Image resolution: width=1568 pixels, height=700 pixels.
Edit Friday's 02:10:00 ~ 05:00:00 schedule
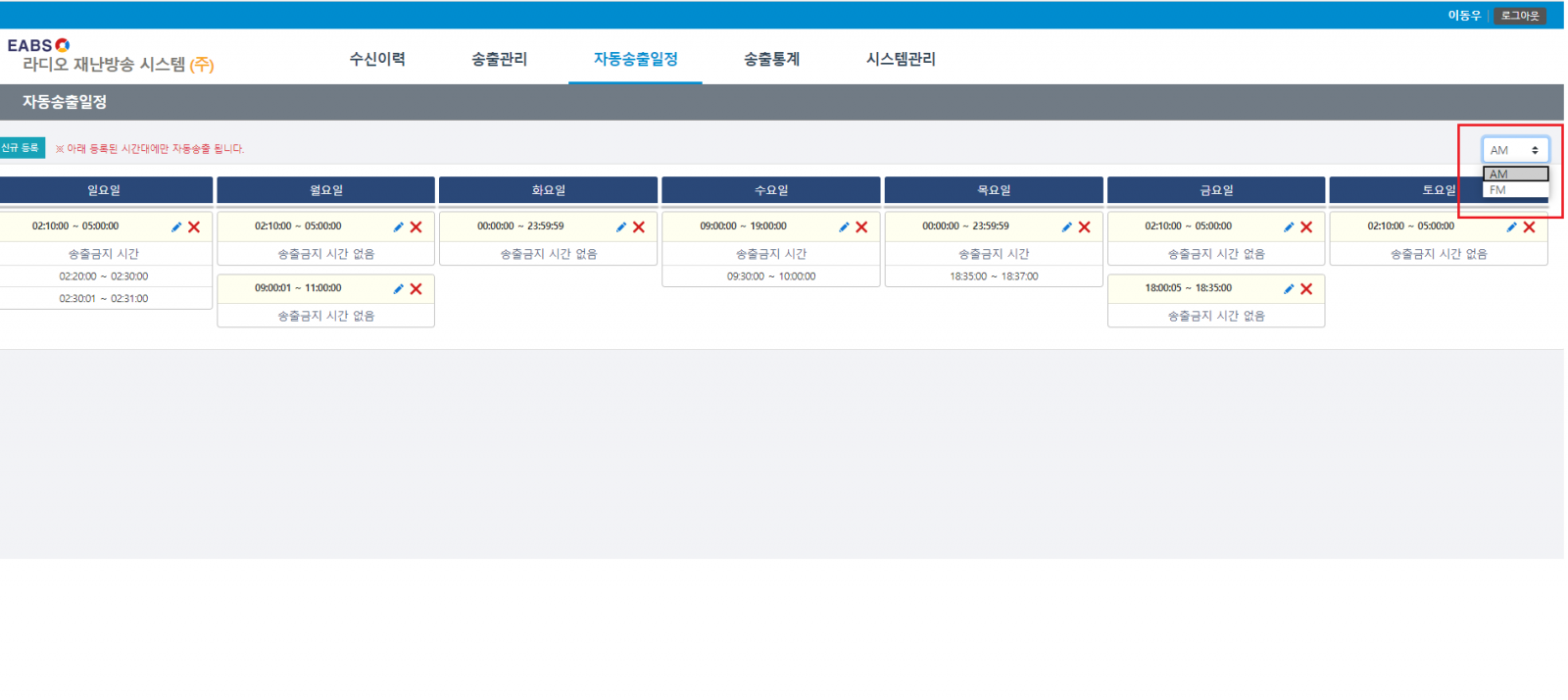tap(1289, 226)
